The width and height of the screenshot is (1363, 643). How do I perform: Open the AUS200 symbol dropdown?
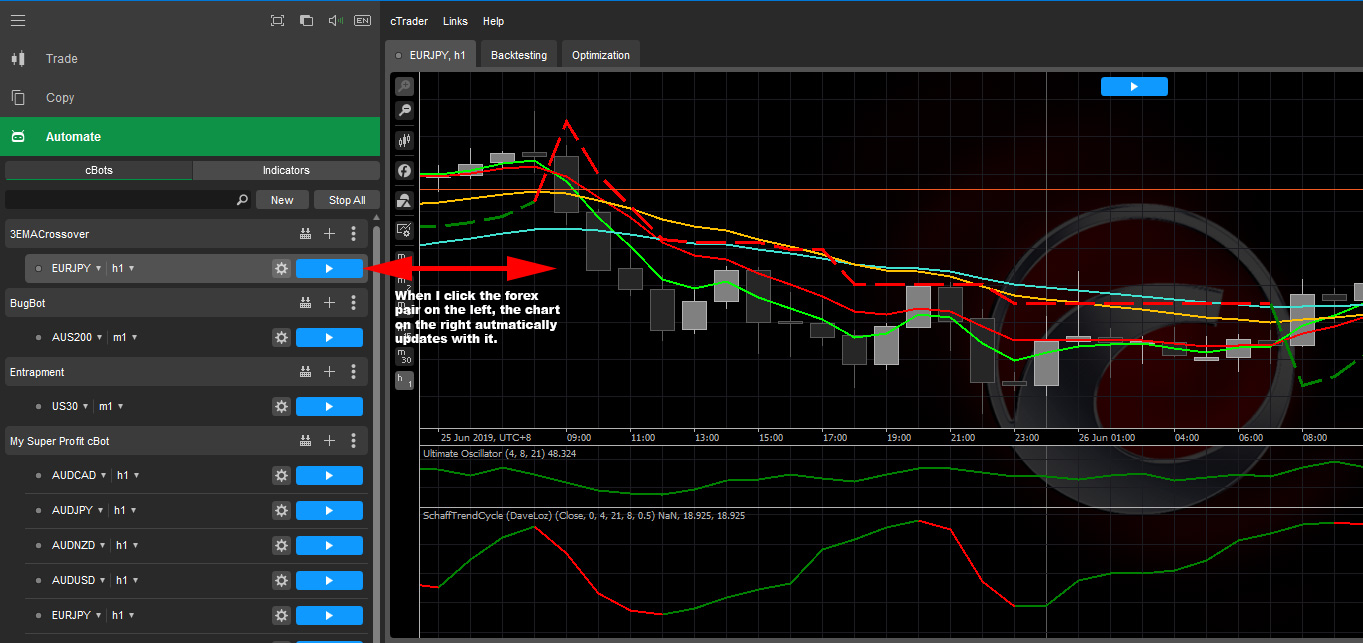pyautogui.click(x=77, y=337)
